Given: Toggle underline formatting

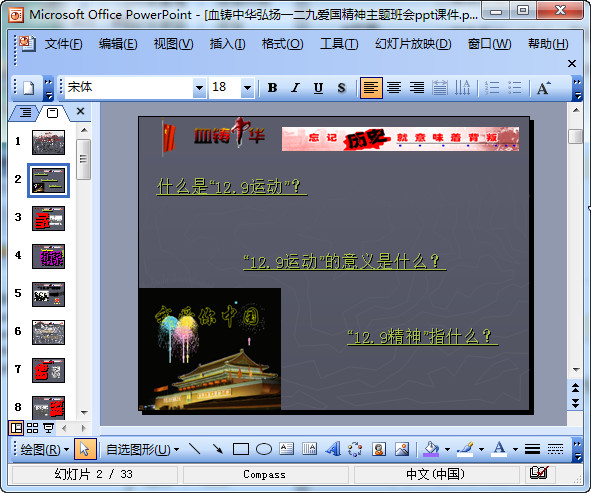Looking at the screenshot, I should tap(318, 88).
